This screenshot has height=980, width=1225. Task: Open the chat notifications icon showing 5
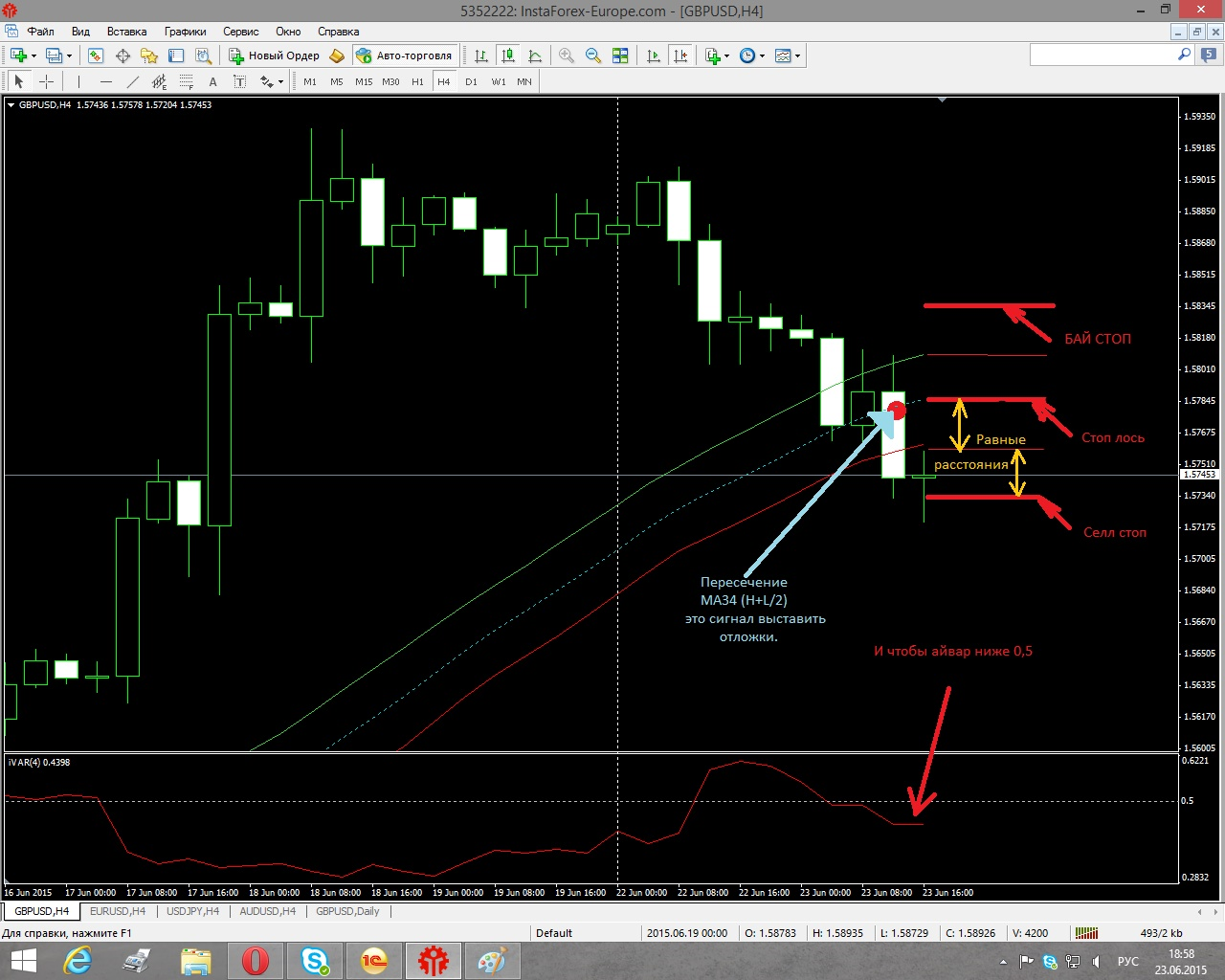1210,56
